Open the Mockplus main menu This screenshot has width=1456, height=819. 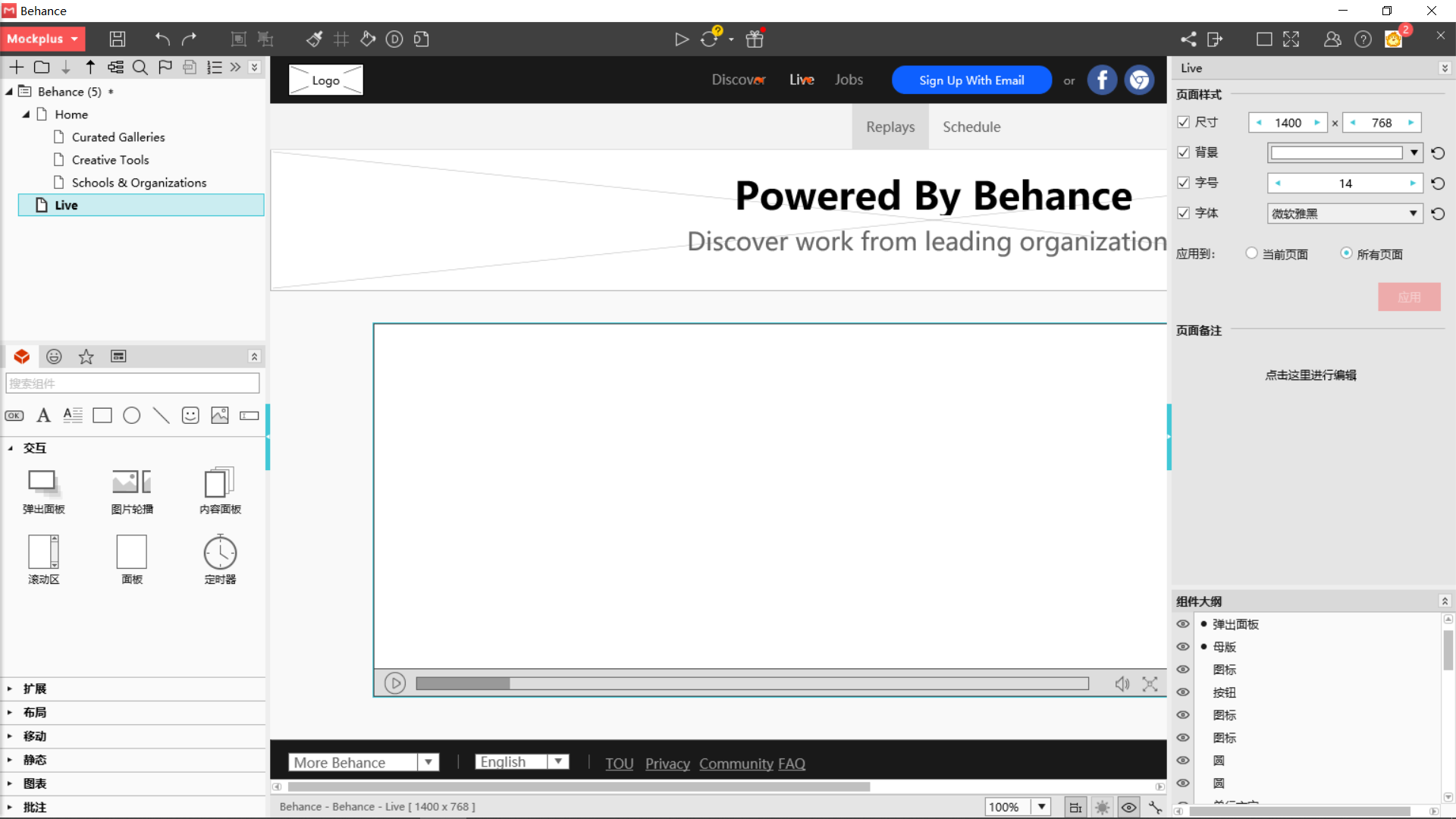pos(42,39)
